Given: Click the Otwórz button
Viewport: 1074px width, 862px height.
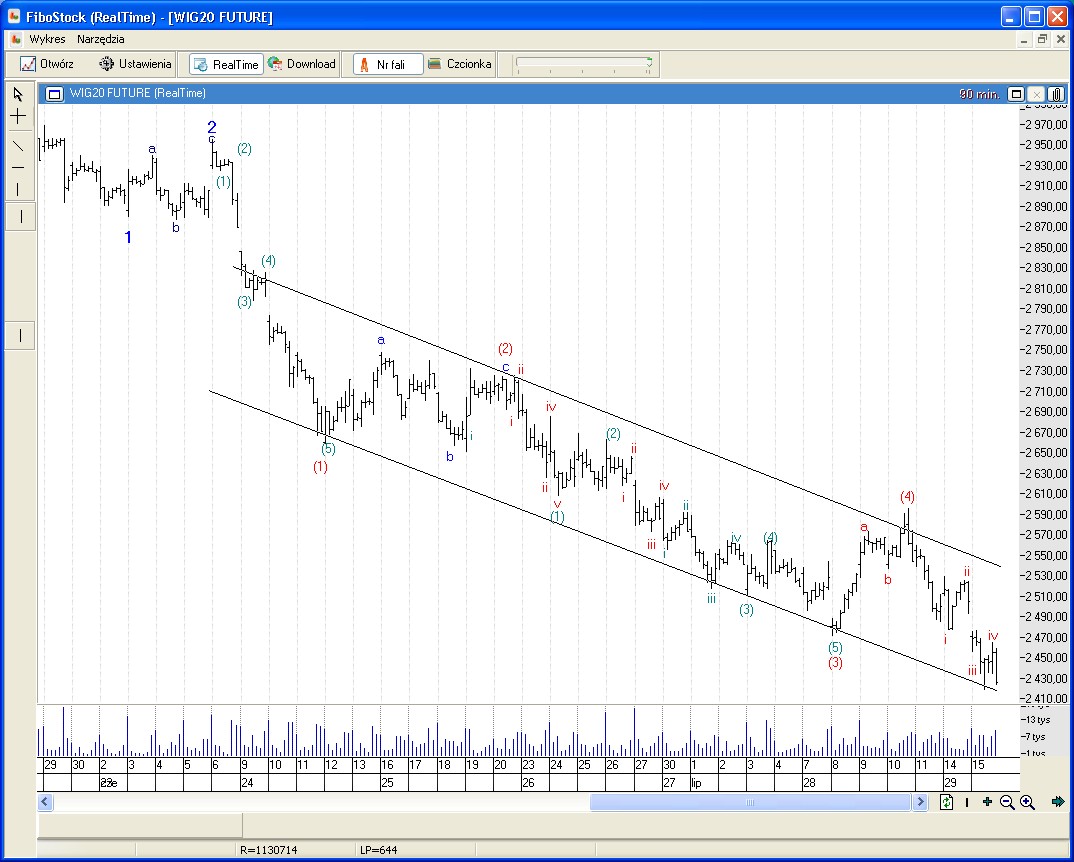Looking at the screenshot, I should click(47, 64).
